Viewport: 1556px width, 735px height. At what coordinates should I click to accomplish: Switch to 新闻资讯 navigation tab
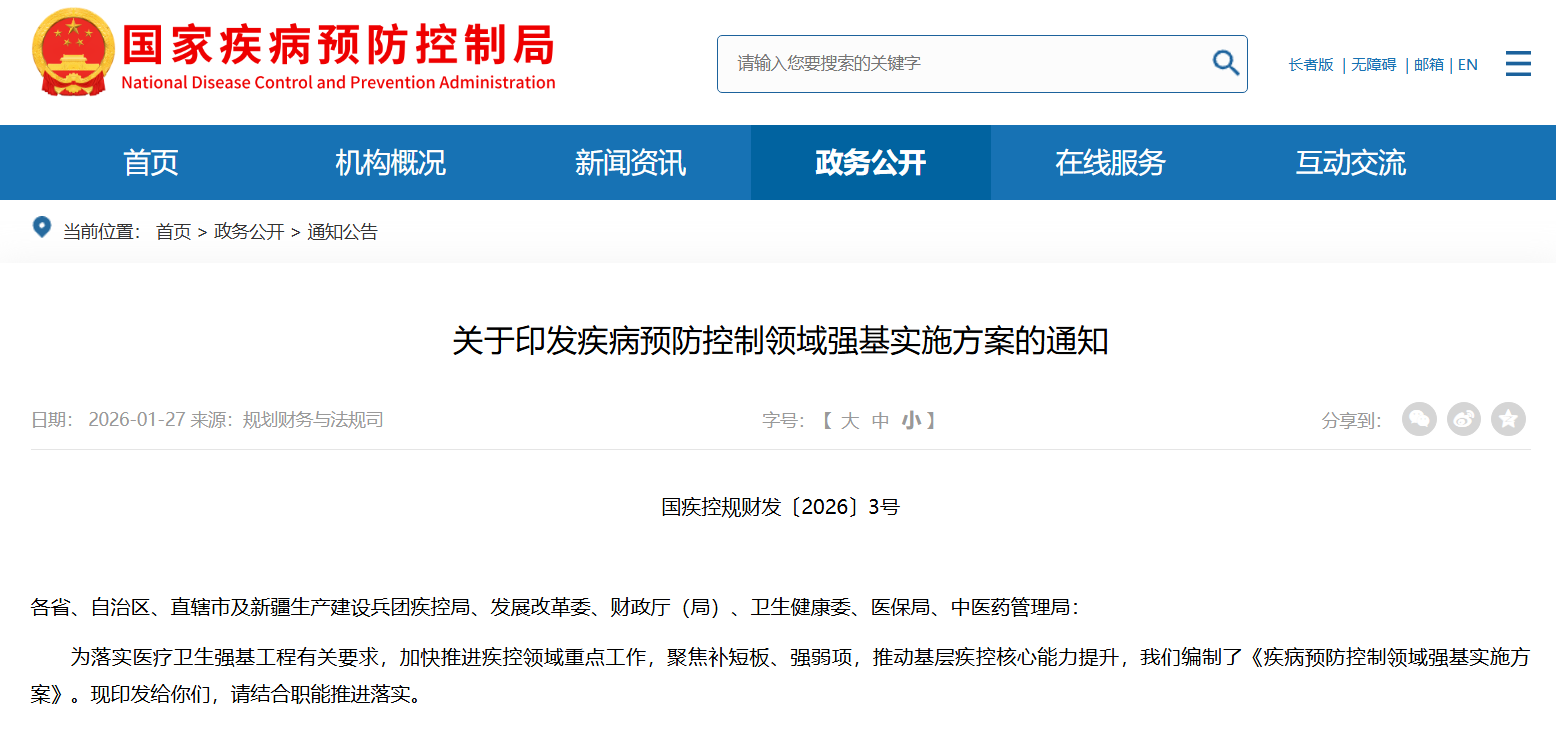[630, 162]
